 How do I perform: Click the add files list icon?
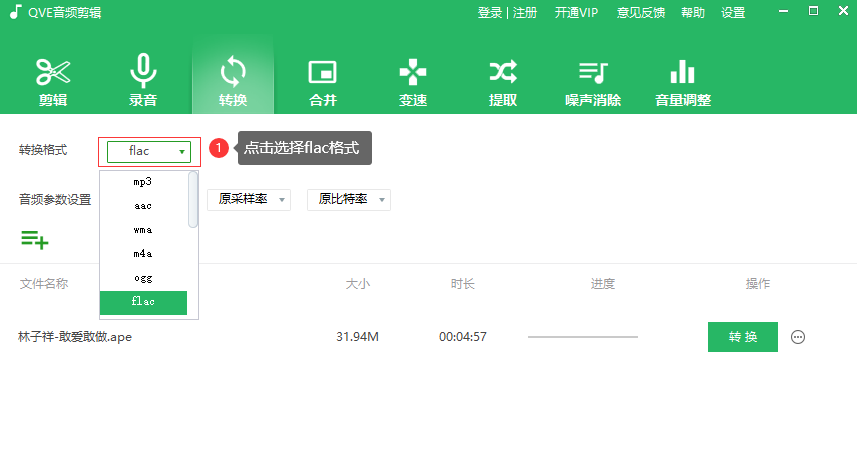tap(34, 239)
